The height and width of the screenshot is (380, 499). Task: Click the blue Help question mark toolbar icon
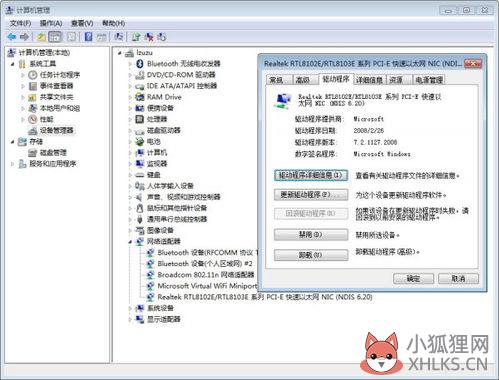coord(88,37)
